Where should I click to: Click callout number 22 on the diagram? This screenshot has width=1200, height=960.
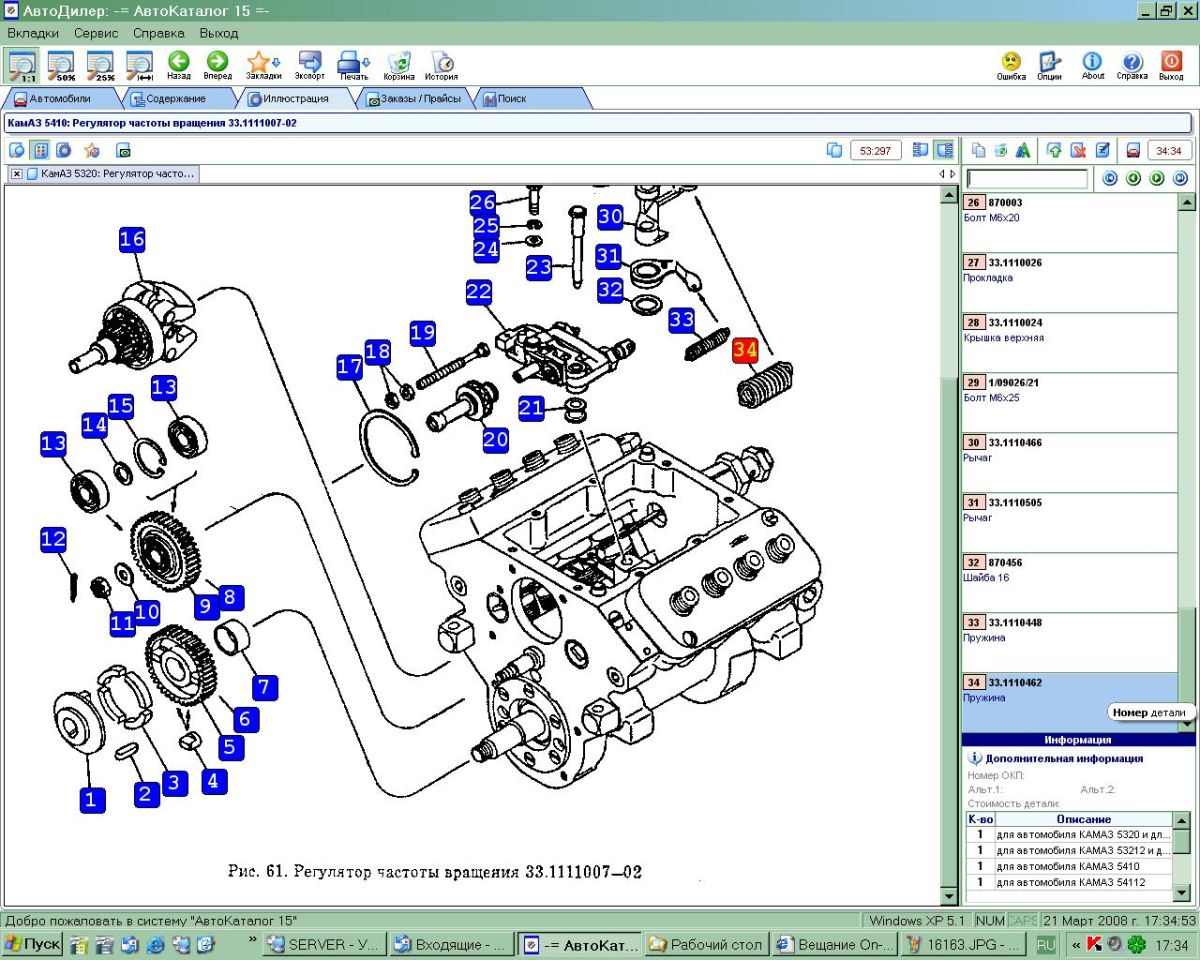click(x=479, y=292)
